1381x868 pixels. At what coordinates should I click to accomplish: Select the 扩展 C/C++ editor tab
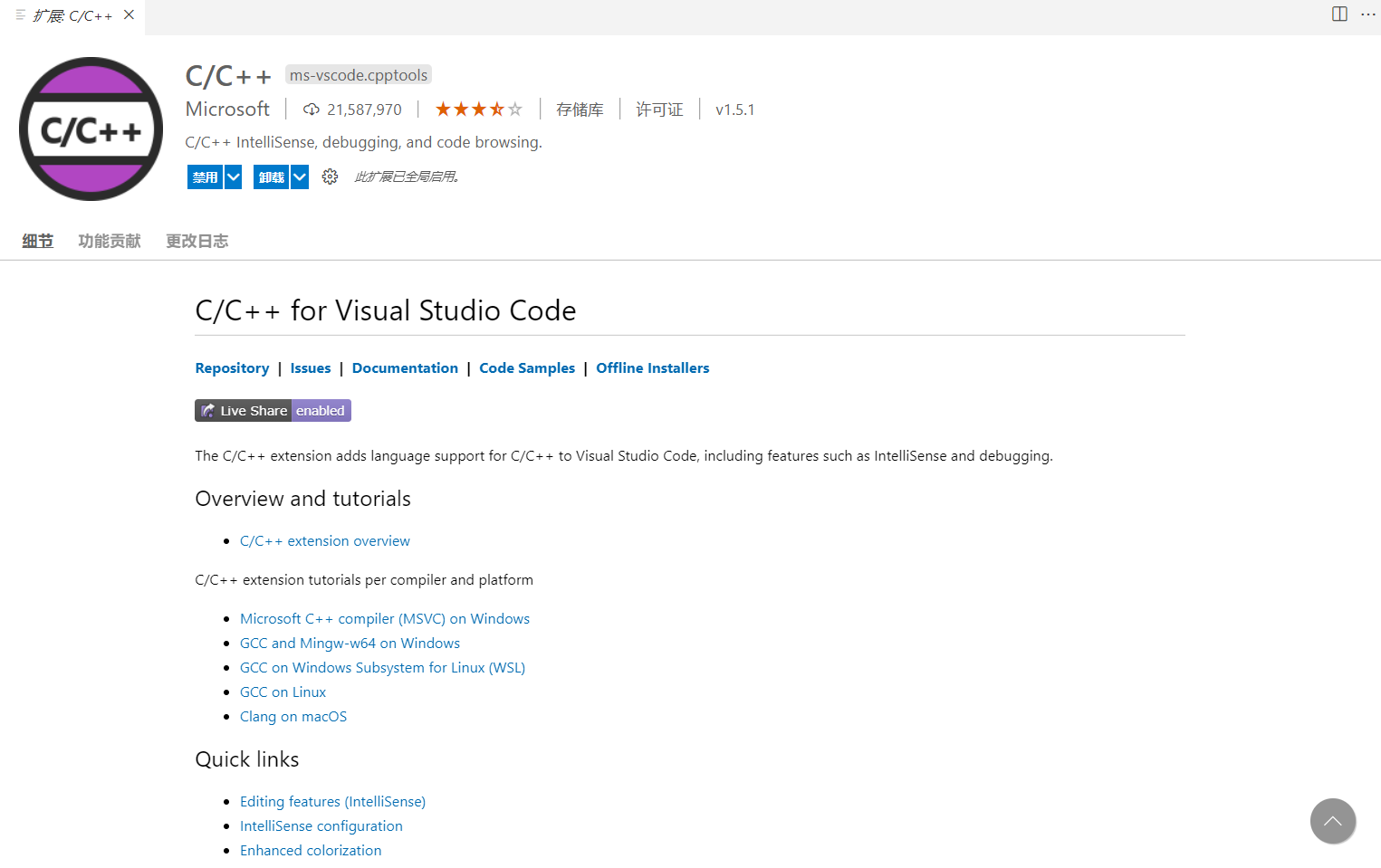tap(72, 15)
